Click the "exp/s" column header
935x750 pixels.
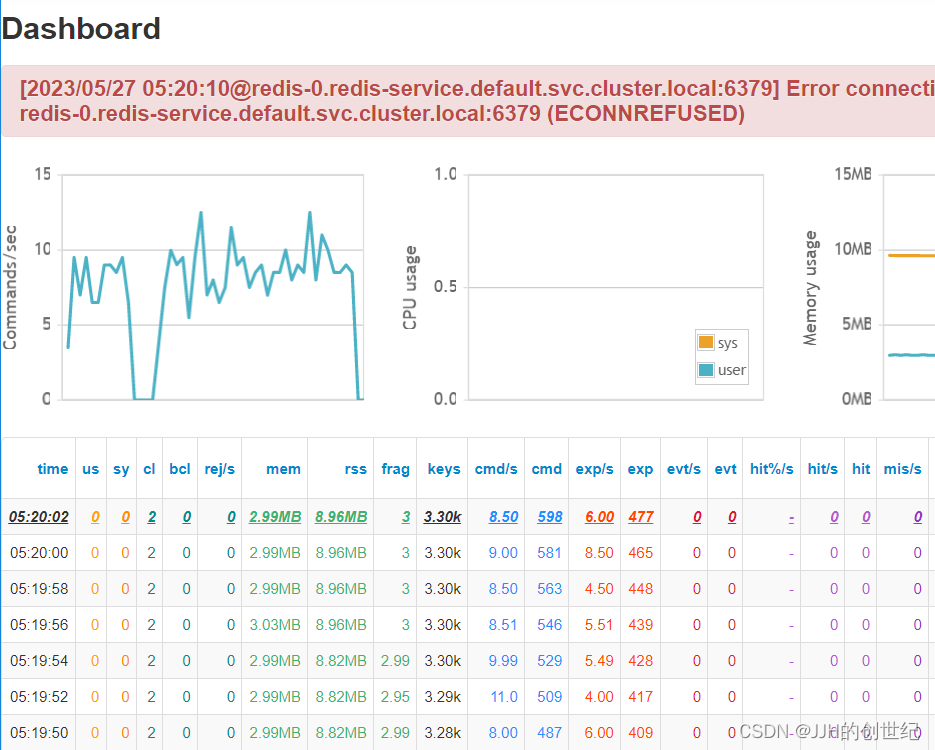(595, 468)
